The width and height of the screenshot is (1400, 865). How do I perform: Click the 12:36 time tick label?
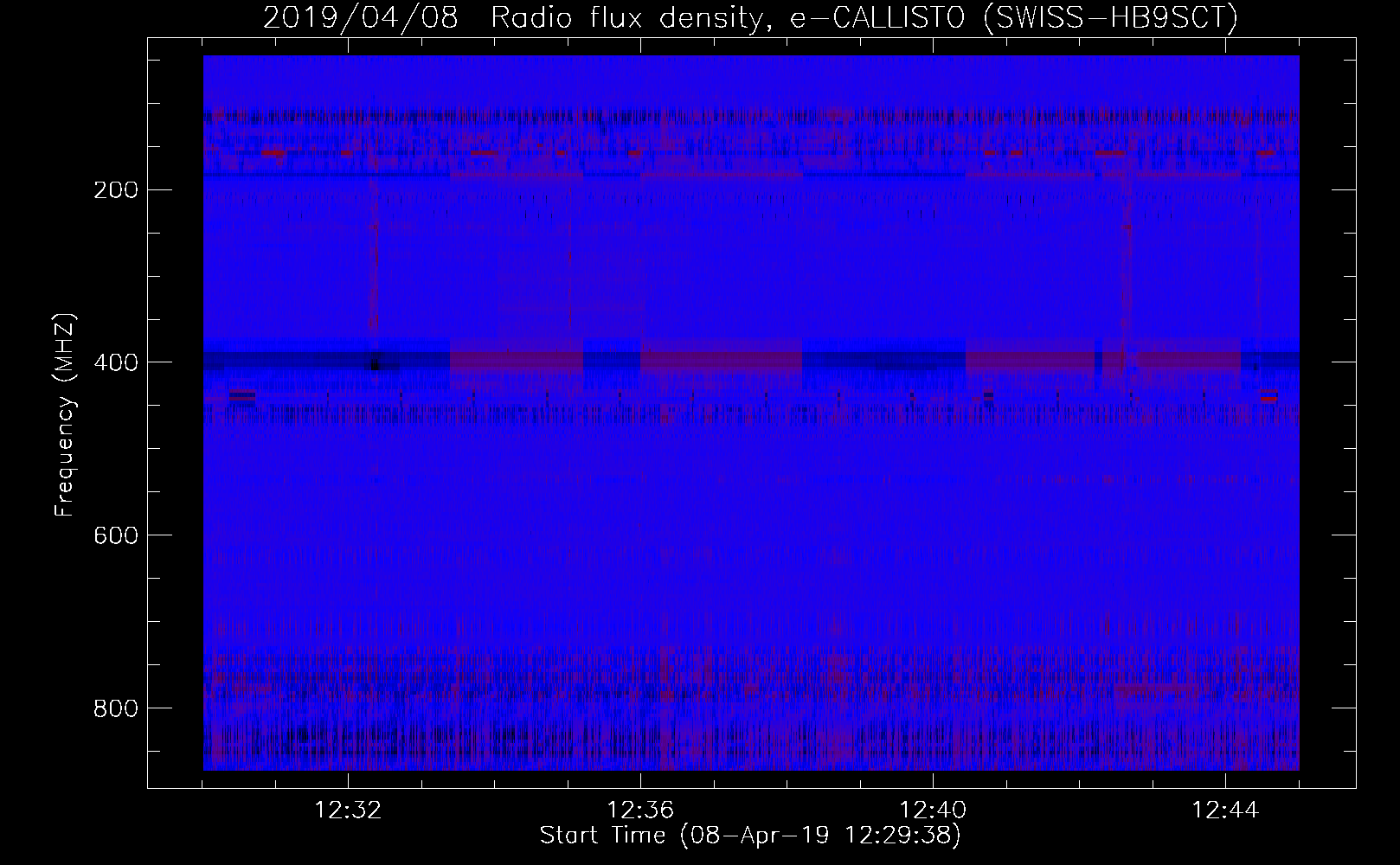[x=640, y=811]
